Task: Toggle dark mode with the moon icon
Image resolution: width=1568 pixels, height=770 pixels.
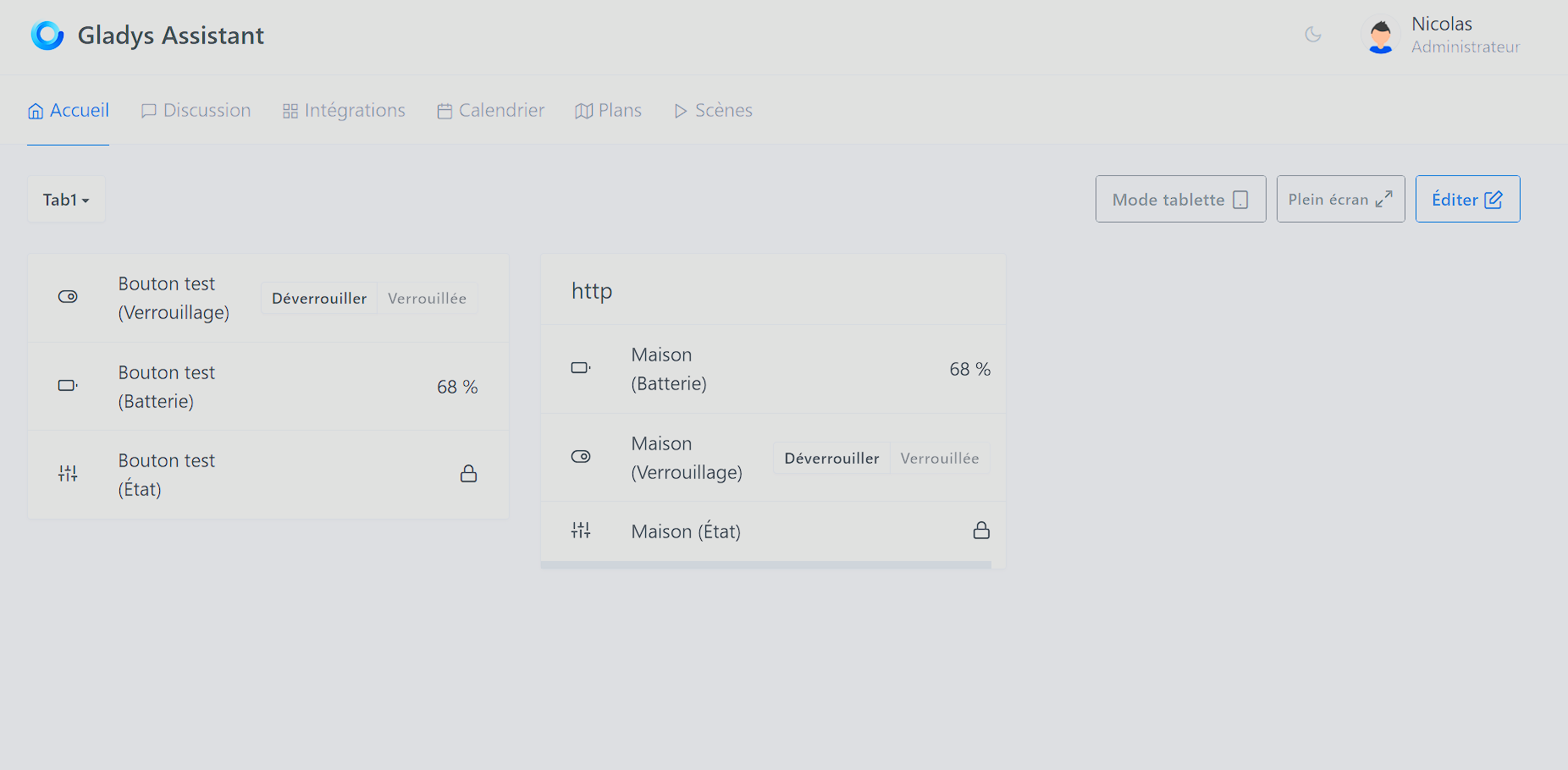Action: (x=1312, y=35)
